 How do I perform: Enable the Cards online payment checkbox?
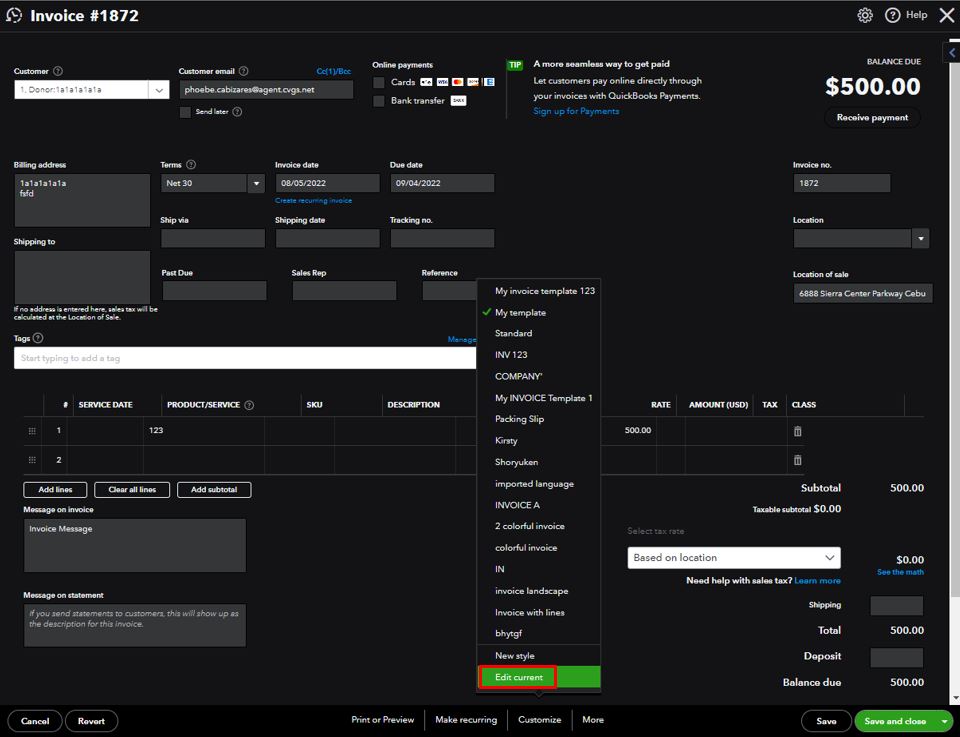[379, 82]
